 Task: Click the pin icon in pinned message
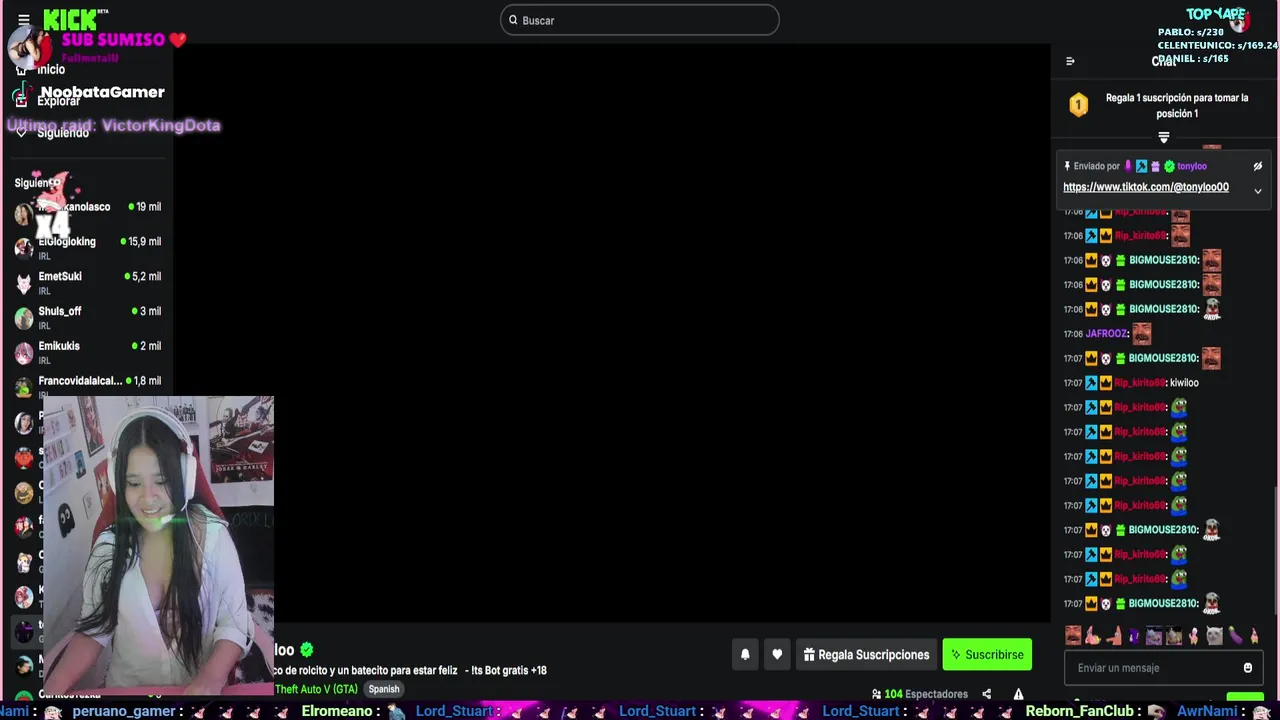(x=1067, y=166)
